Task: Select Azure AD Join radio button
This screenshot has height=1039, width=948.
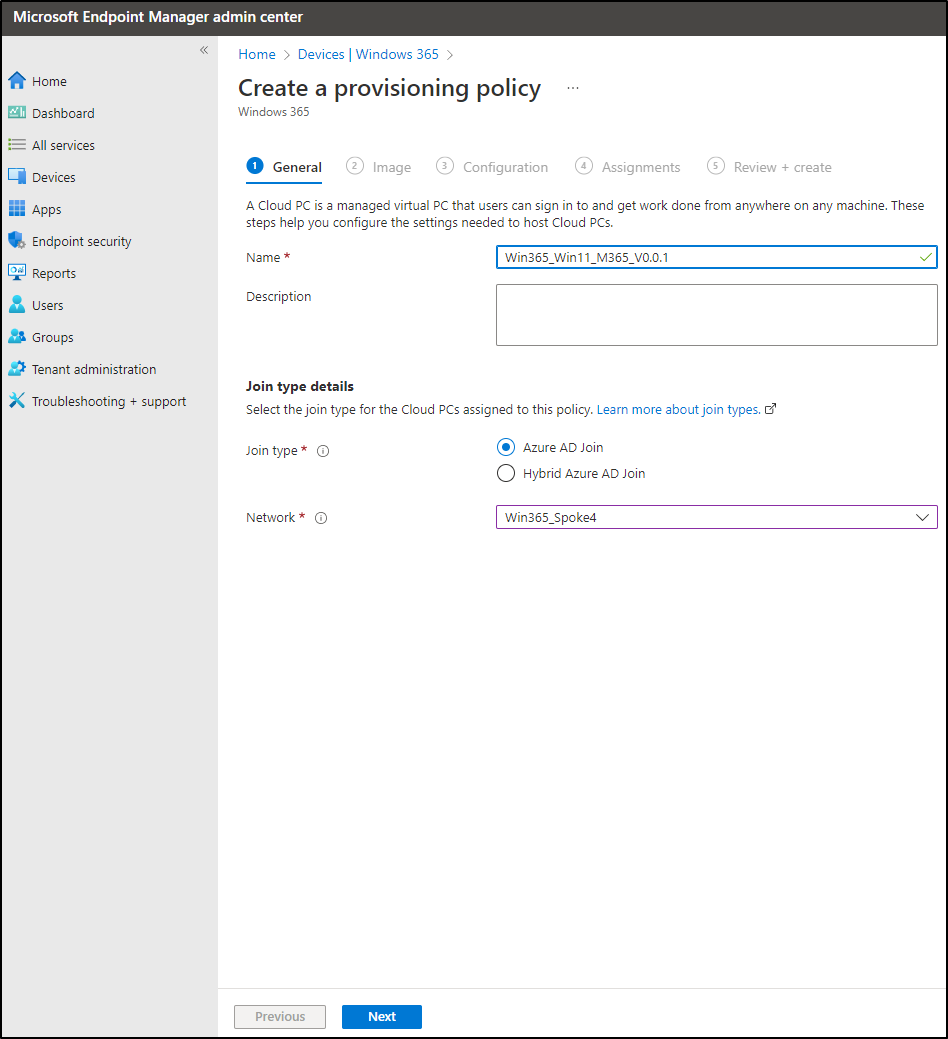Action: [x=506, y=448]
